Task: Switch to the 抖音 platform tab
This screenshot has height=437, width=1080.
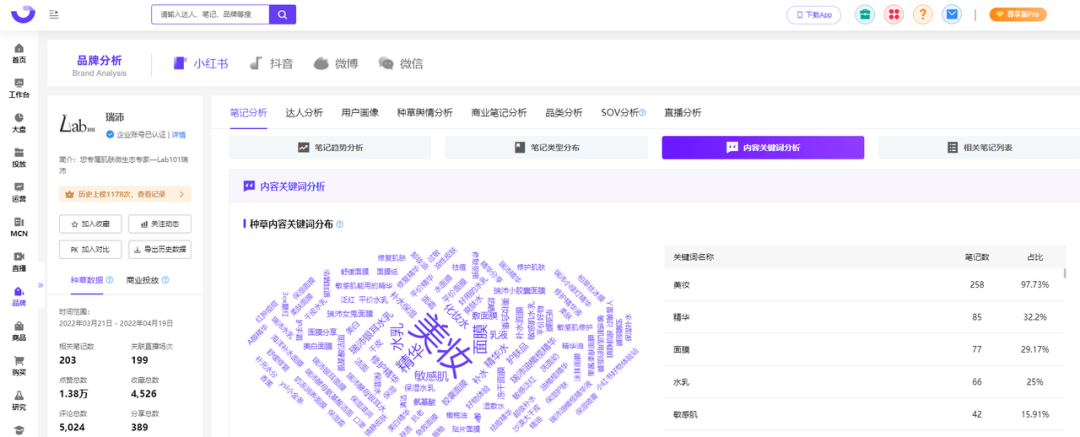Action: point(271,64)
